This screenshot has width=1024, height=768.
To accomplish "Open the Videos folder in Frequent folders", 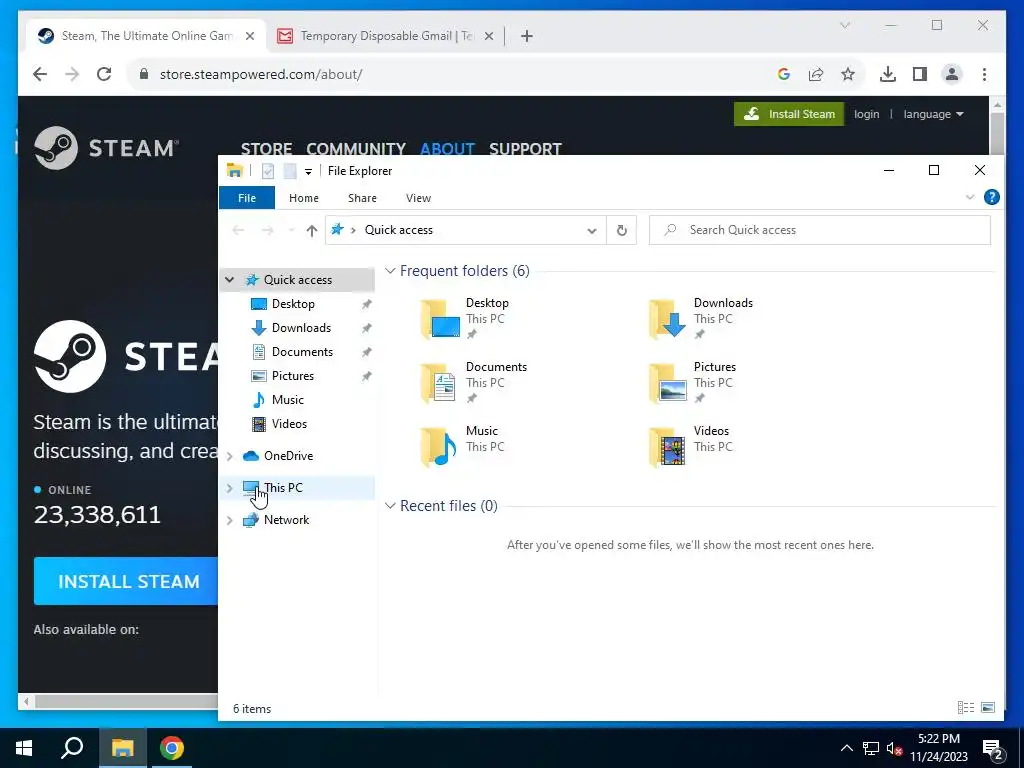I will (690, 446).
